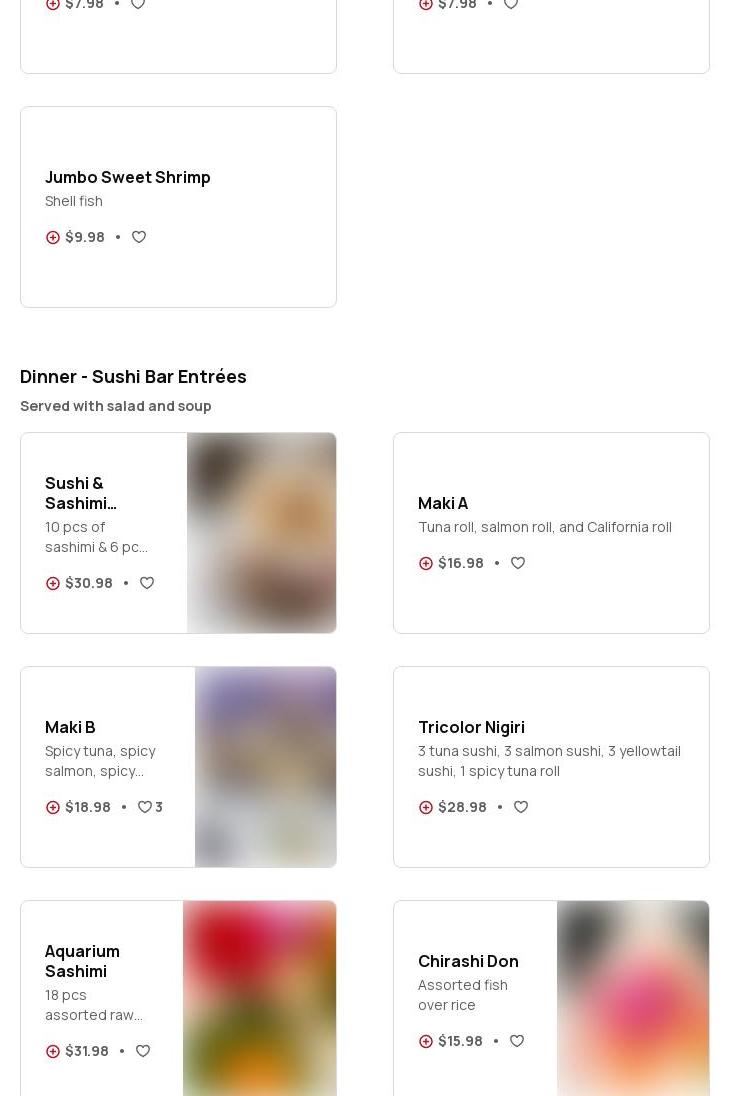Viewport: 750px width, 1096px height.
Task: Favorite the Tricolor Nigiri dish
Action: click(521, 807)
